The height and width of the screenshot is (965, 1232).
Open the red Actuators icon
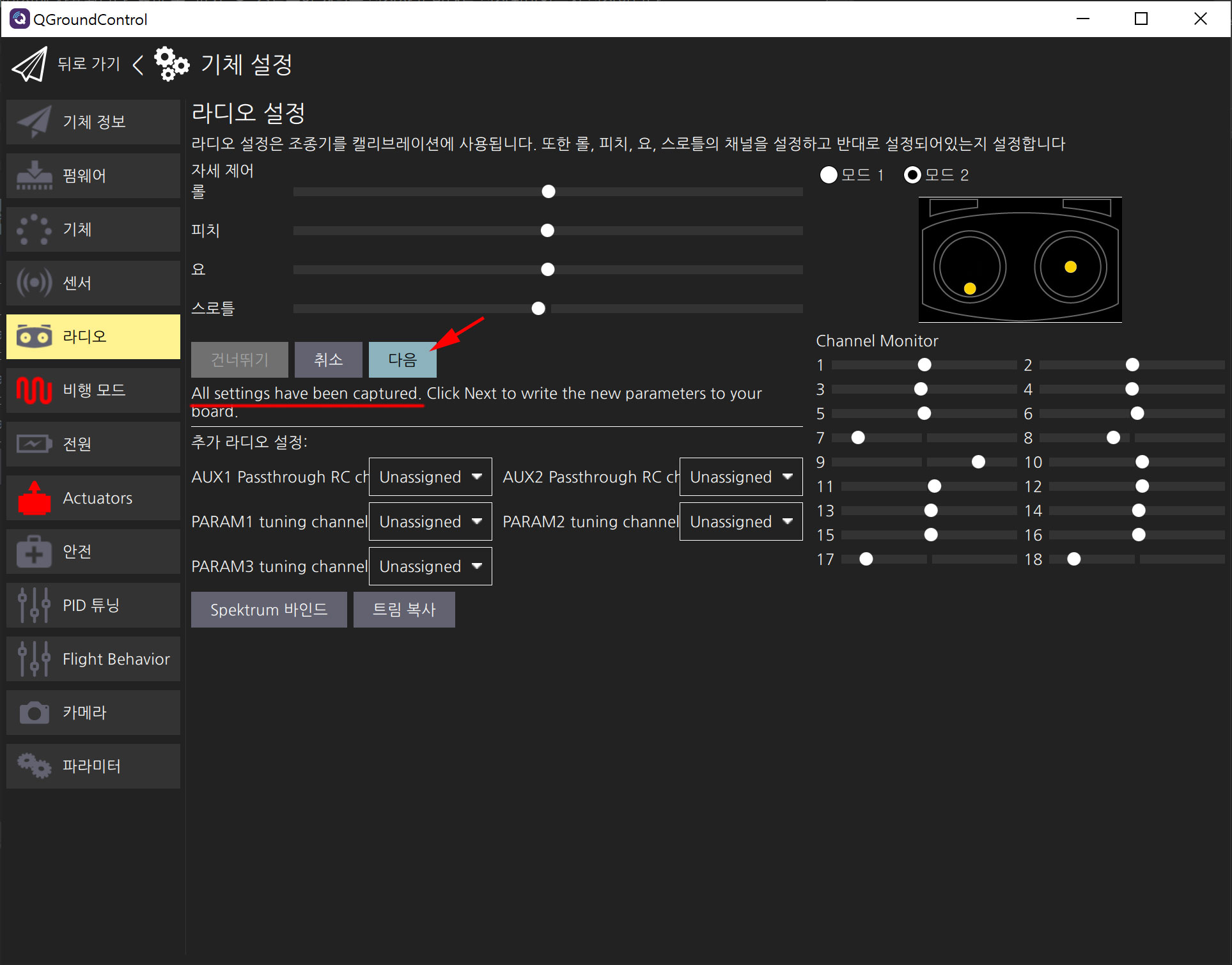[35, 498]
